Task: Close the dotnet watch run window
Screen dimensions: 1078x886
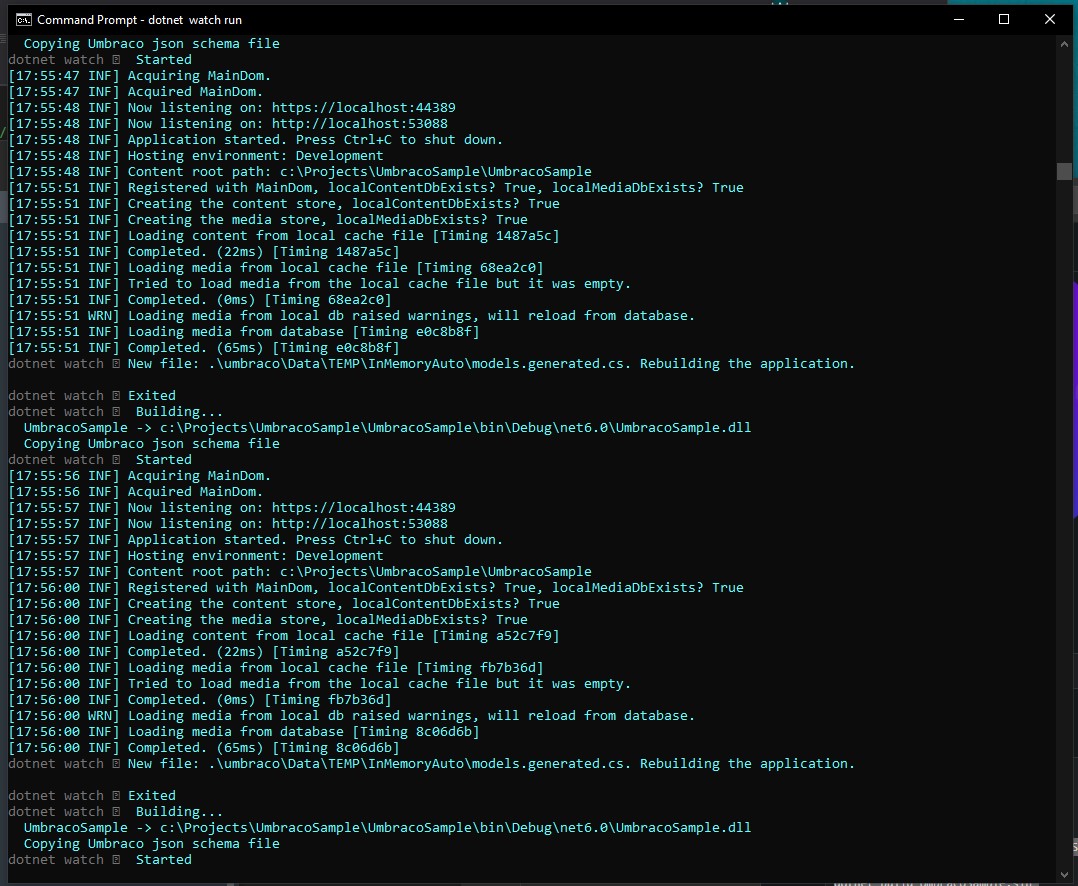Action: coord(1049,19)
